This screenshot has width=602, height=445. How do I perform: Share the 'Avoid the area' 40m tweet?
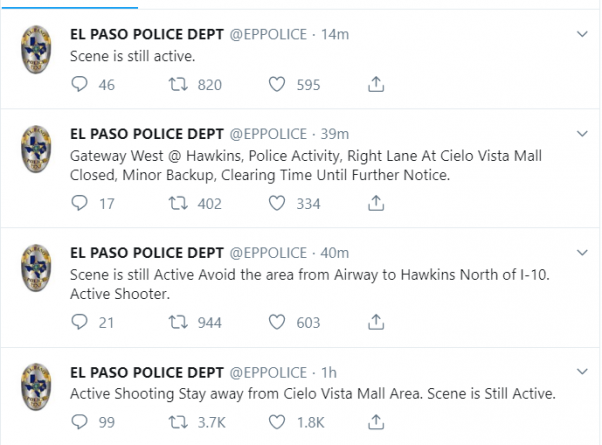(x=376, y=322)
